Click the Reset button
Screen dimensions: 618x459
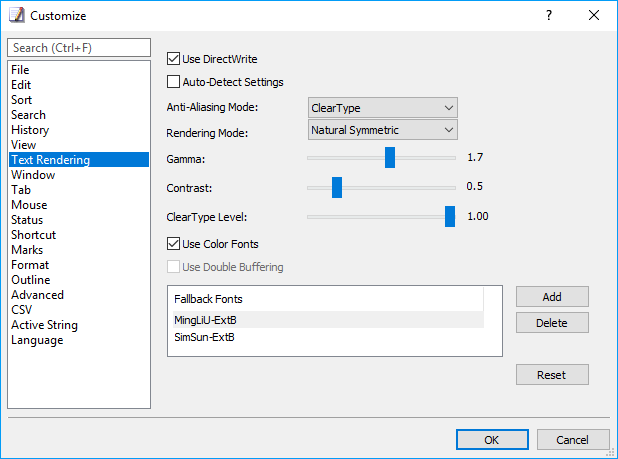click(552, 374)
